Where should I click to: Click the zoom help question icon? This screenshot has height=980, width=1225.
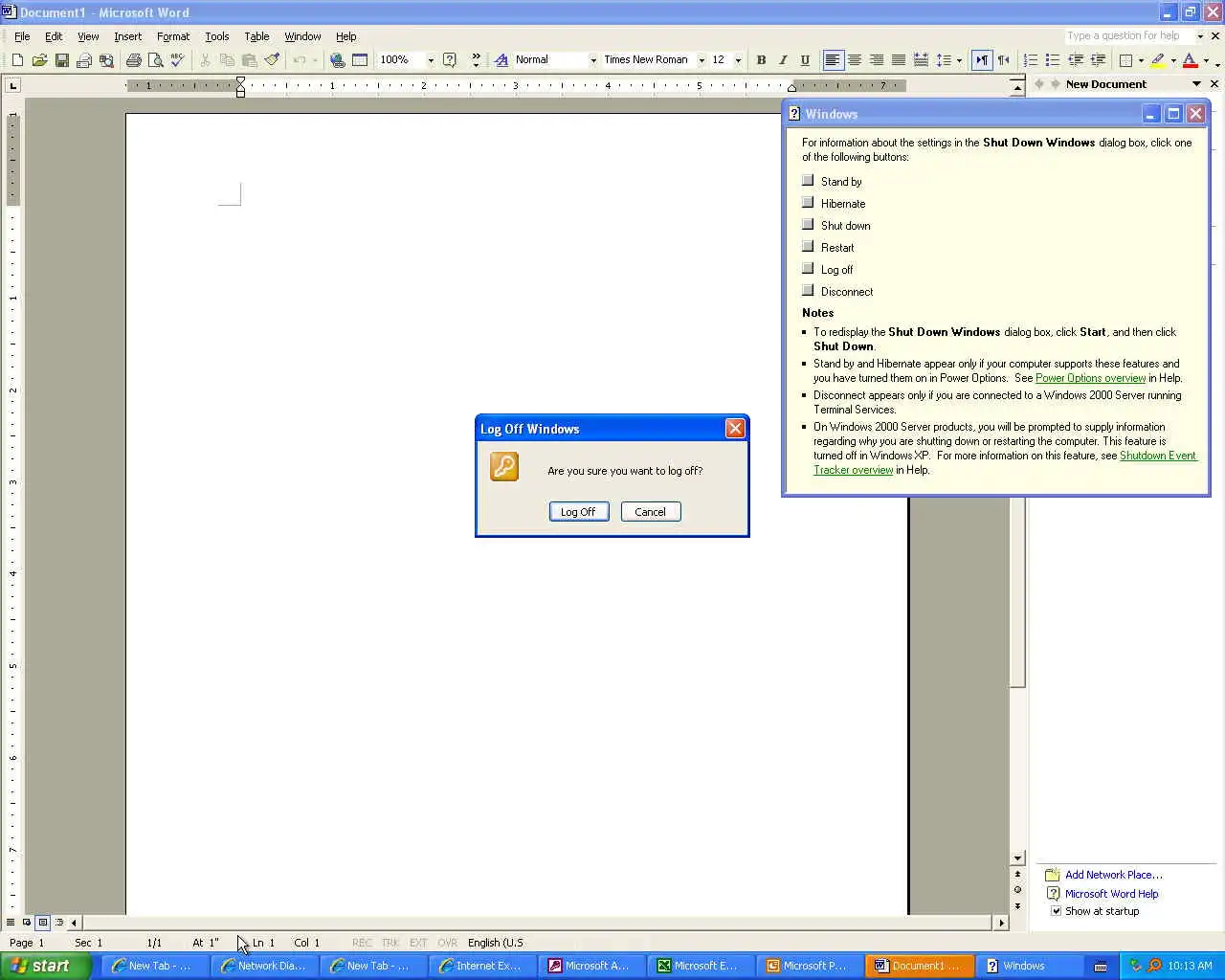click(450, 60)
